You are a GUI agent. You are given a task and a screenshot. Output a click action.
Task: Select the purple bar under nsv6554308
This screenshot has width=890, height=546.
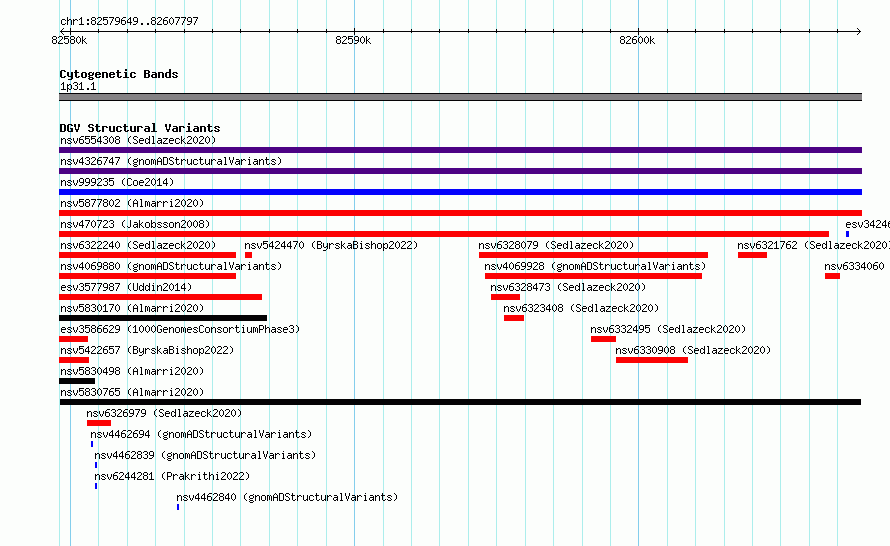pos(460,150)
